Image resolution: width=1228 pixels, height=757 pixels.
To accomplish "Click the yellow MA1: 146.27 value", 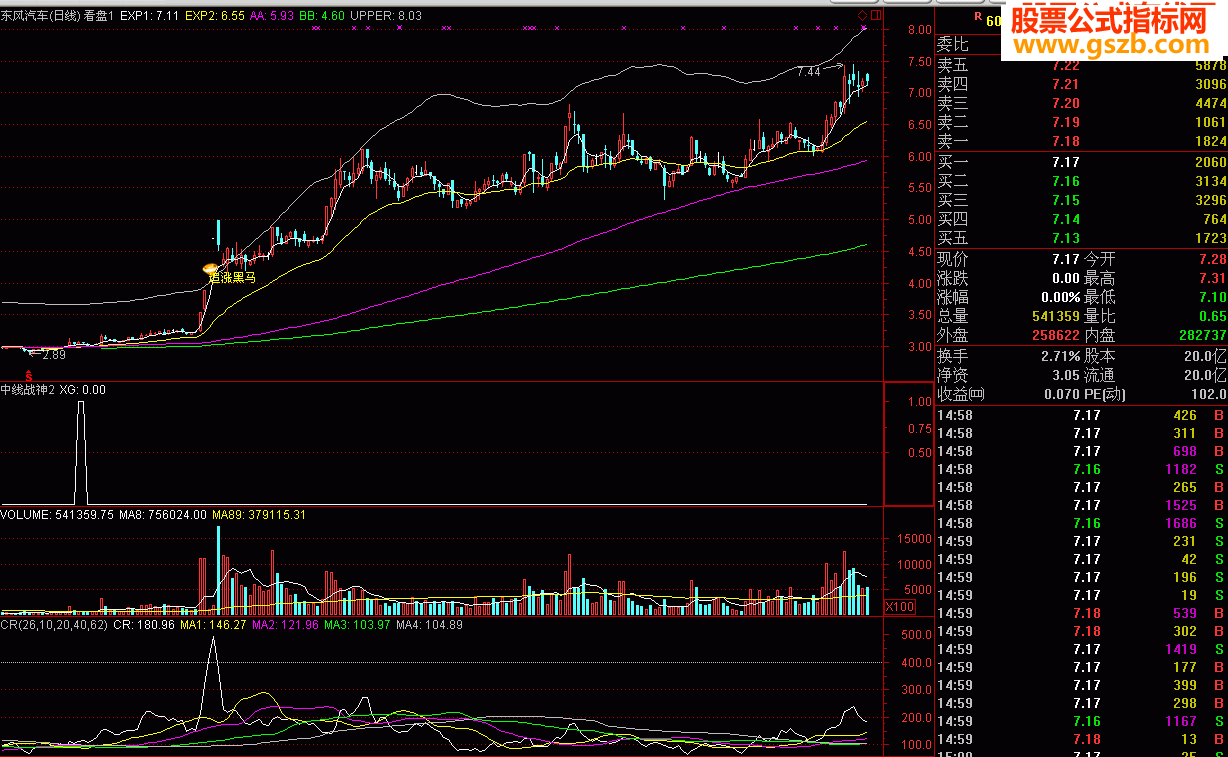I will pyautogui.click(x=213, y=625).
